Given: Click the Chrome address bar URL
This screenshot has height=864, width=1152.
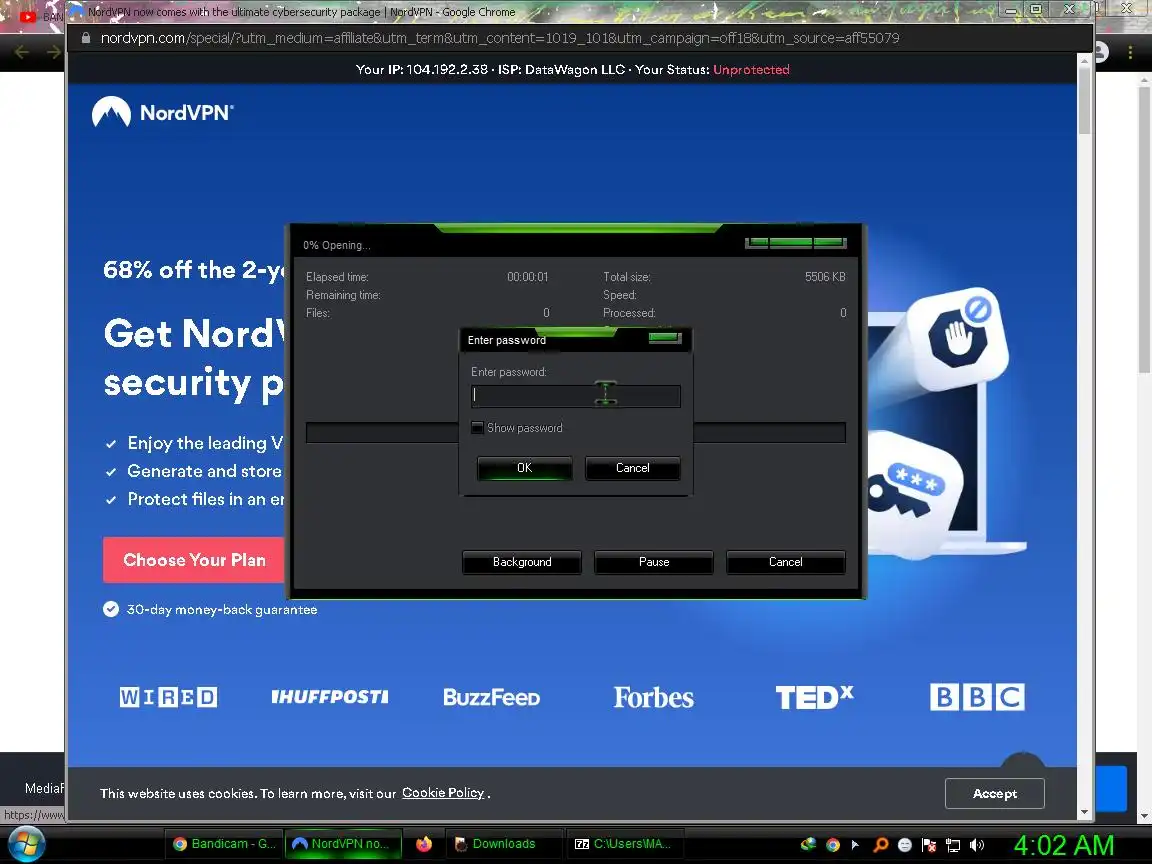Looking at the screenshot, I should click(x=500, y=38).
